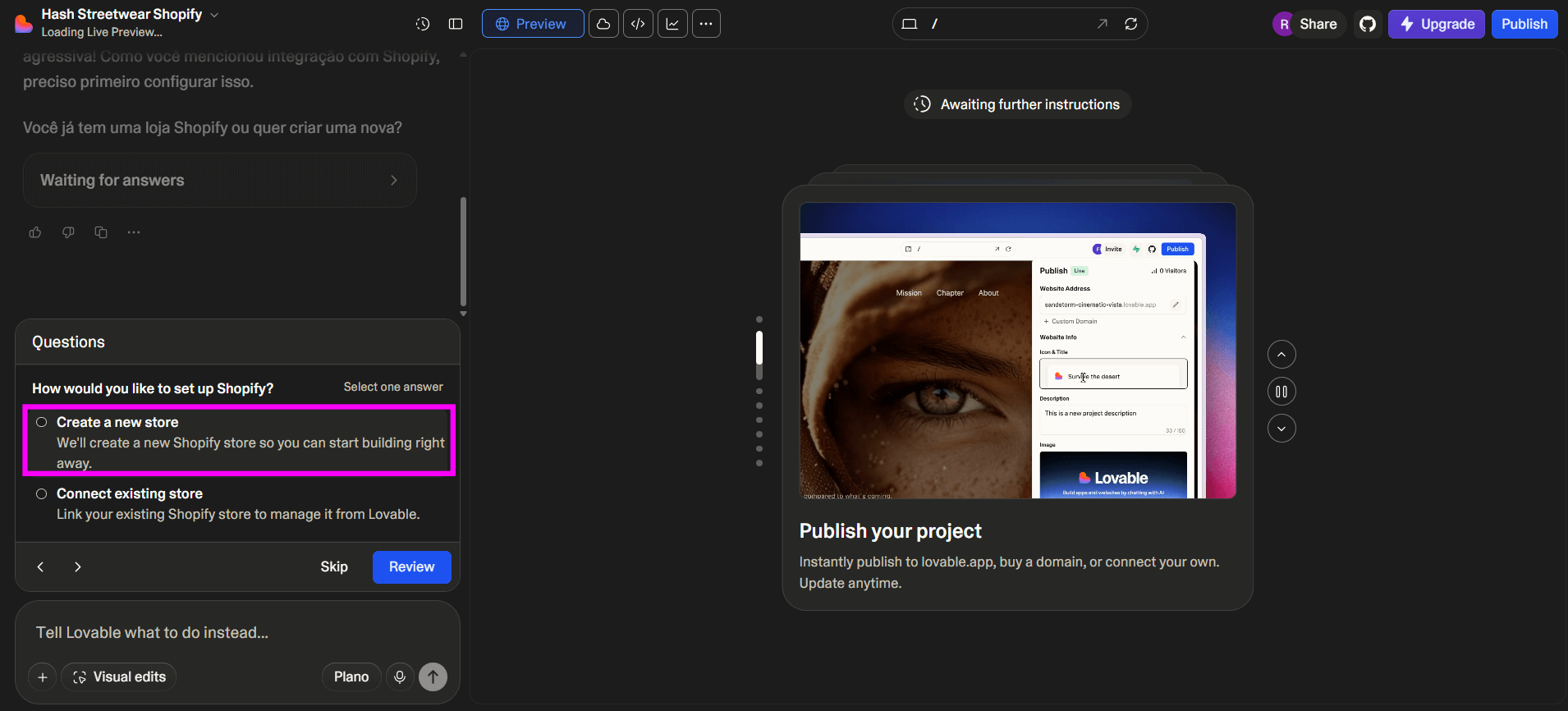
Task: Click the Review button
Action: tap(412, 567)
